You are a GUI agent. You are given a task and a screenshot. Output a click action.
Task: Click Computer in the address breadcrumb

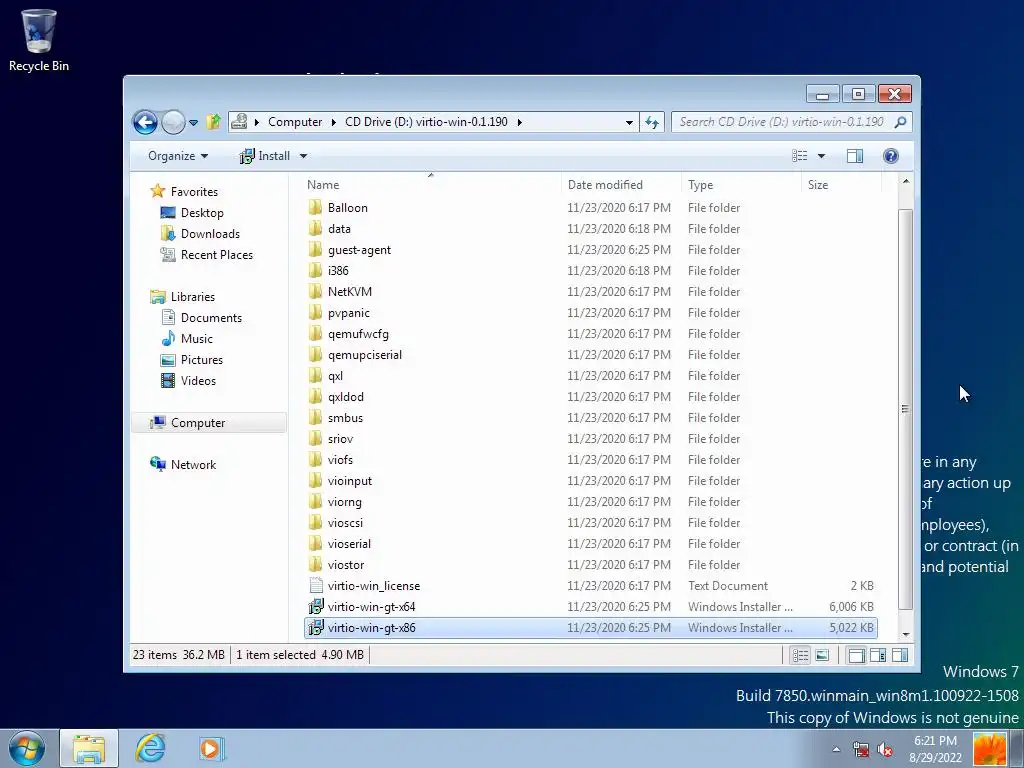295,122
